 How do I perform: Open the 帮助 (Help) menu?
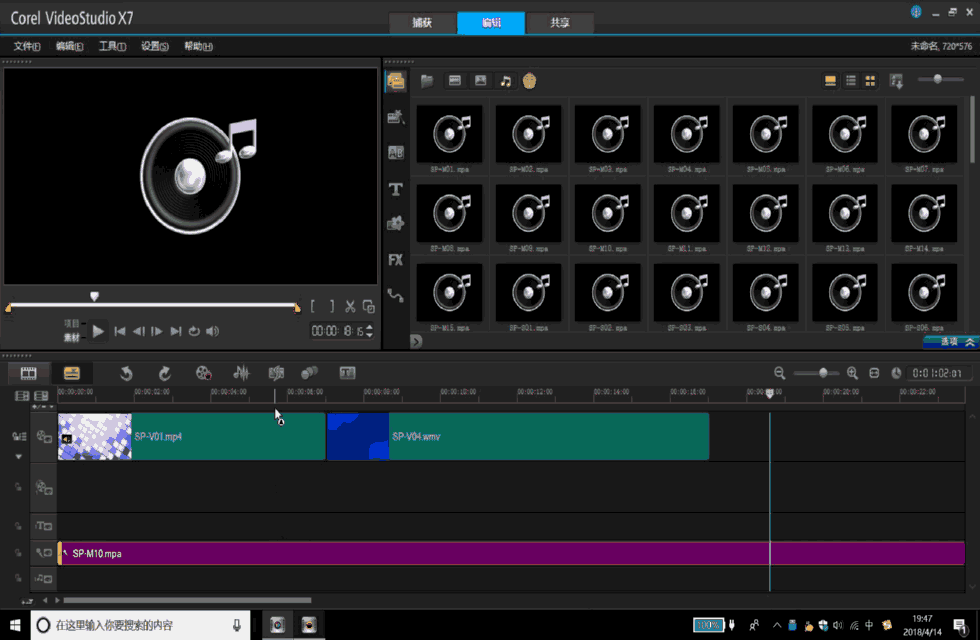click(198, 46)
